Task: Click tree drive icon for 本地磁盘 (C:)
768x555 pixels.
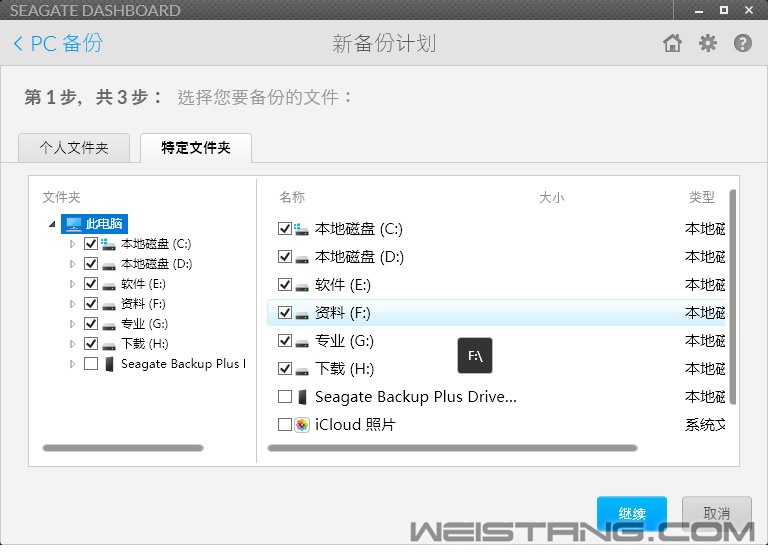Action: (x=108, y=243)
